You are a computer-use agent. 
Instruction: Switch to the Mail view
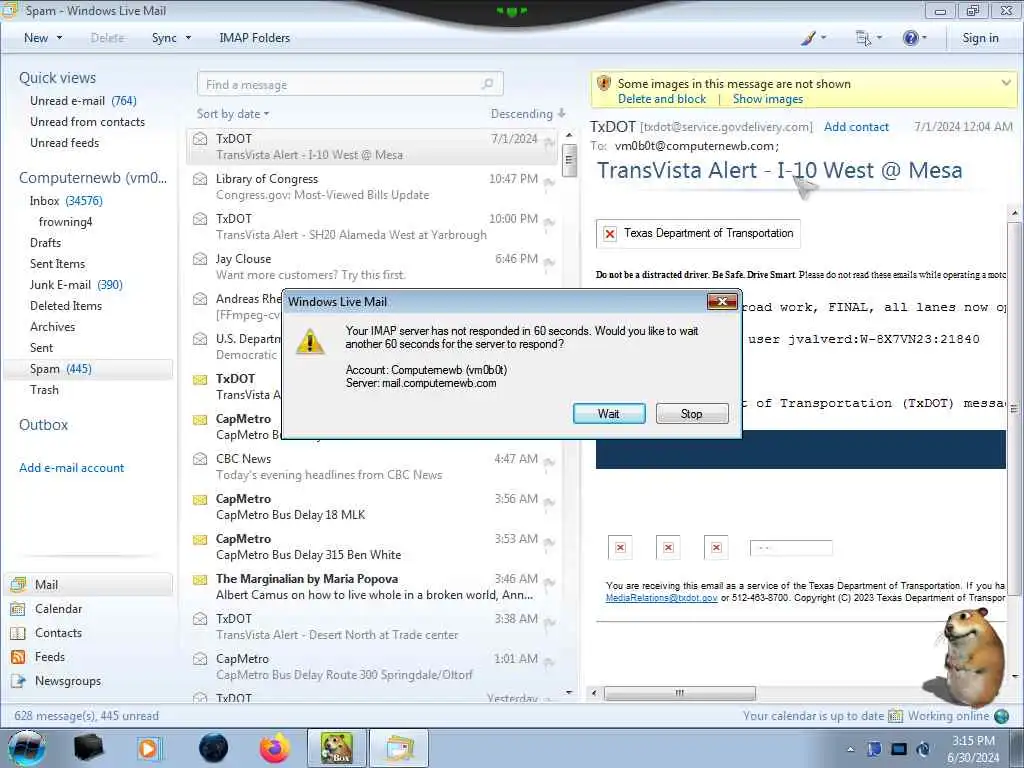click(x=88, y=584)
